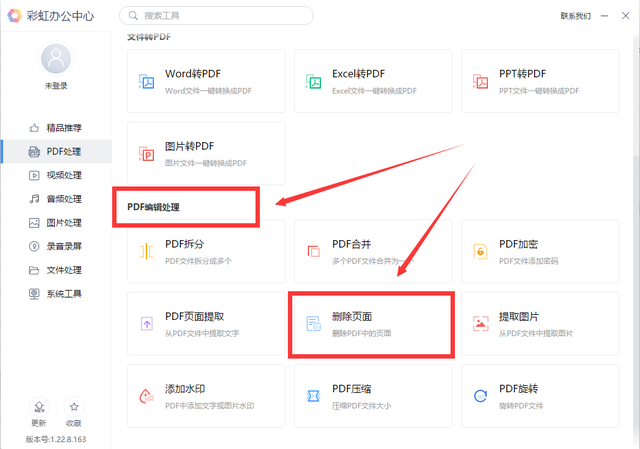The height and width of the screenshot is (449, 640).
Task: Open the 删除页面 card
Action: (x=373, y=323)
